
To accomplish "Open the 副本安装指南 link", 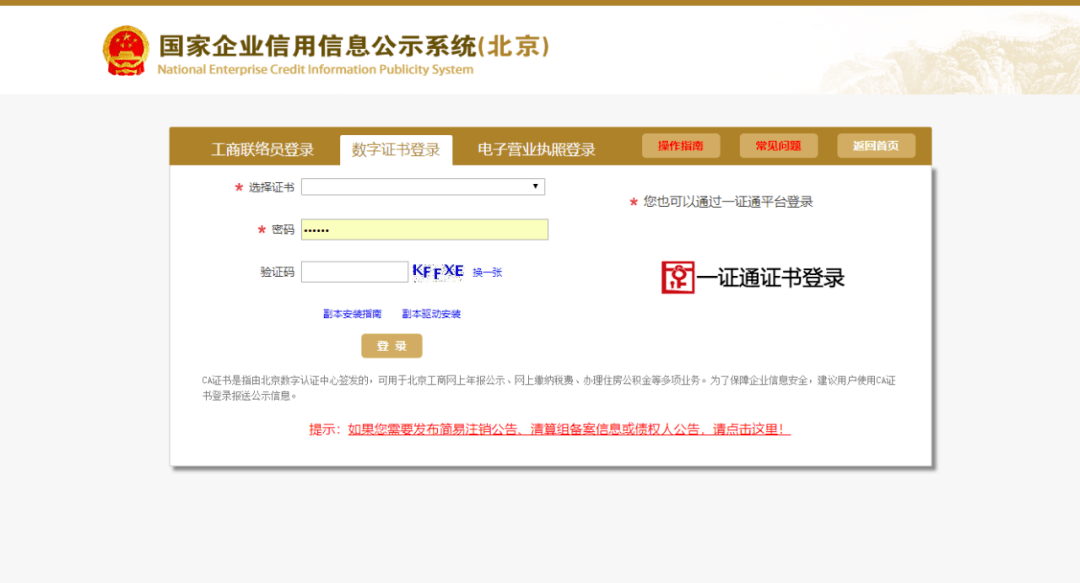I will point(352,314).
